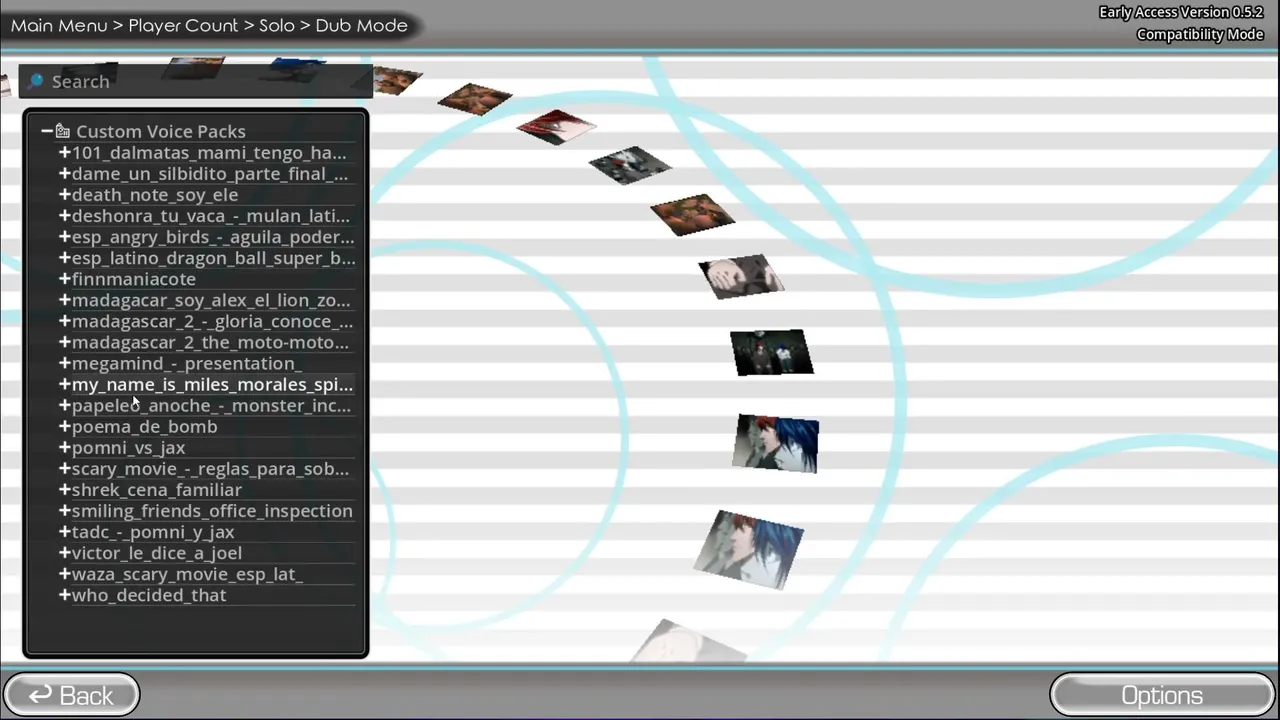Screen dimensions: 1280x720
Task: Expand the 101_dalmatas_mami_tengo_ha... pack
Action: [x=65, y=152]
